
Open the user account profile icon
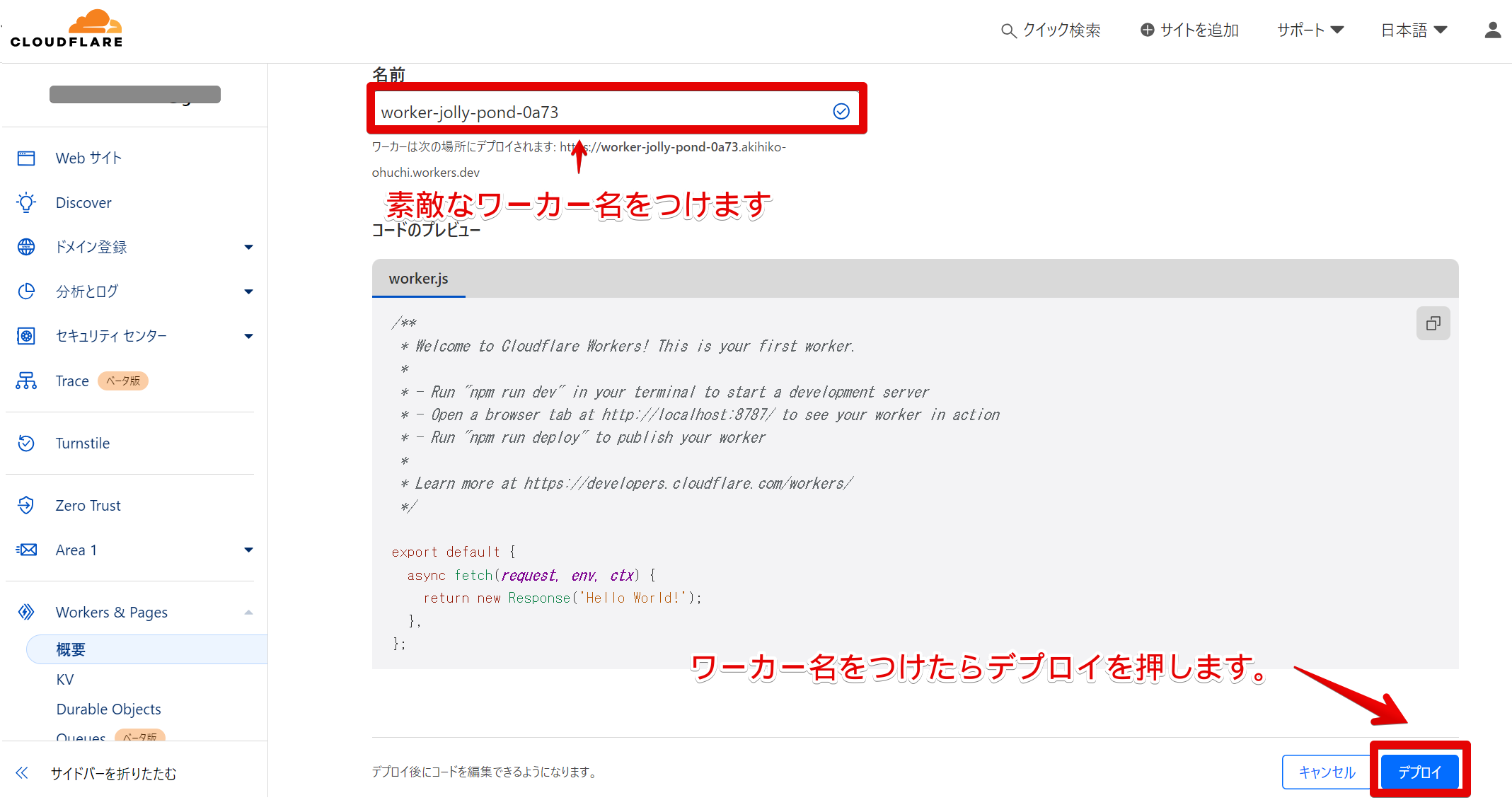[1492, 30]
